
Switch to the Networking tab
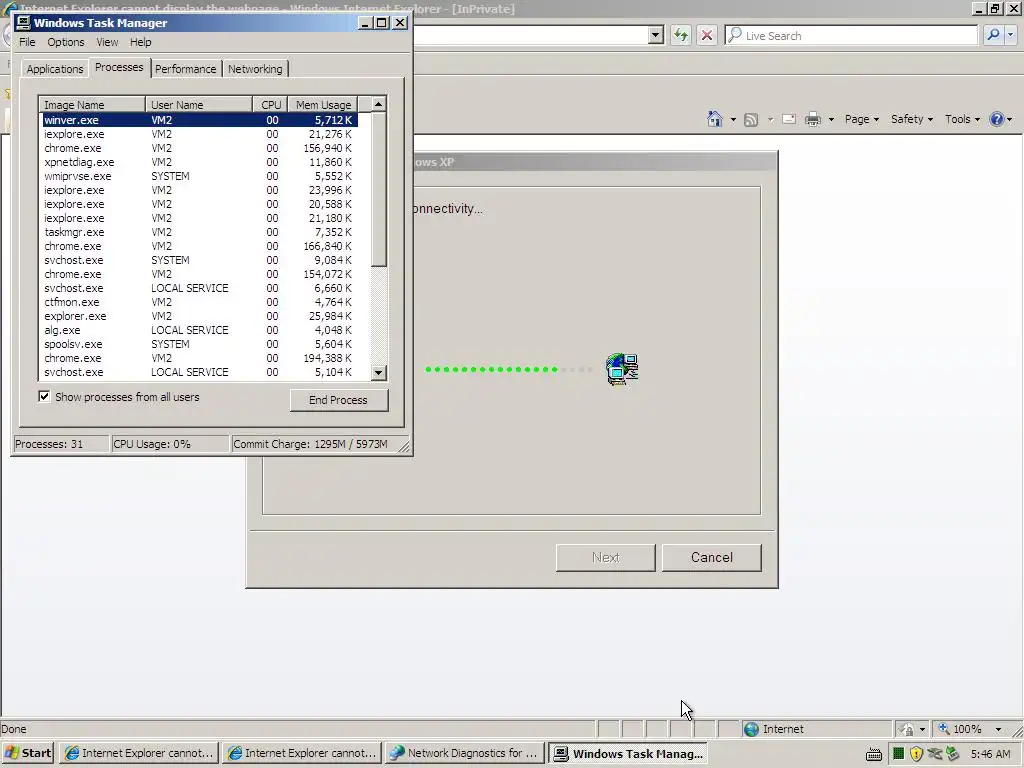255,69
